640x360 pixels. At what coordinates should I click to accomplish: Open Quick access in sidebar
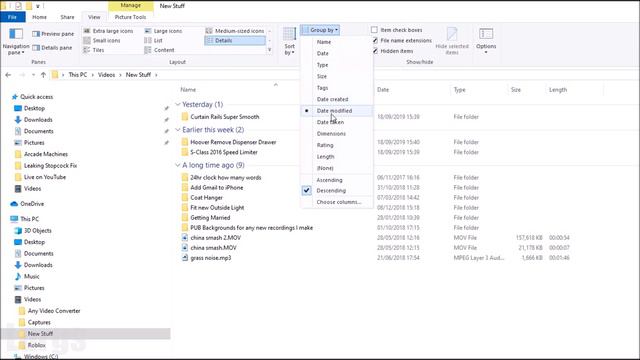(x=32, y=97)
